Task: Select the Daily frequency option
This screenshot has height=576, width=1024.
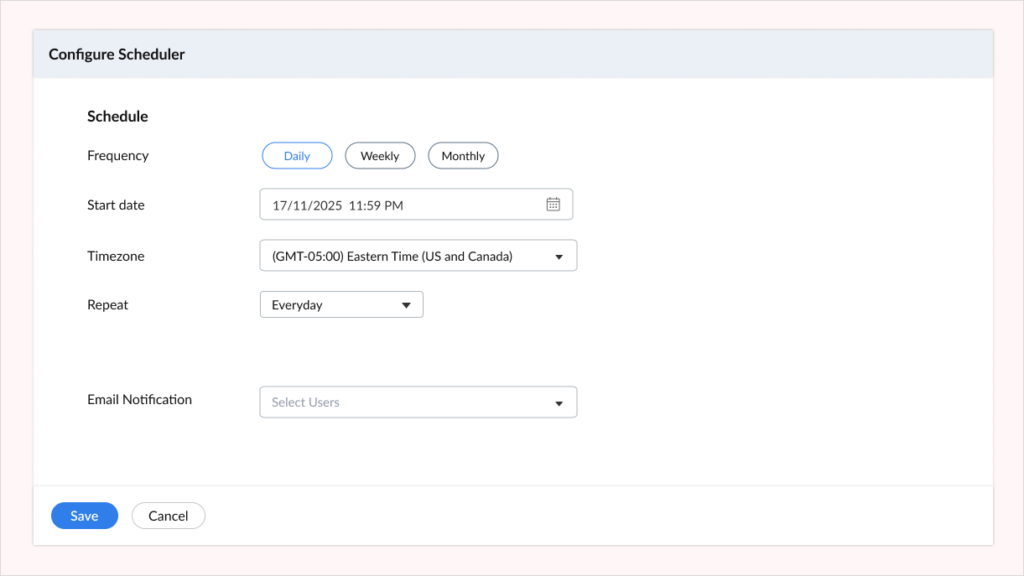Action: 297,155
